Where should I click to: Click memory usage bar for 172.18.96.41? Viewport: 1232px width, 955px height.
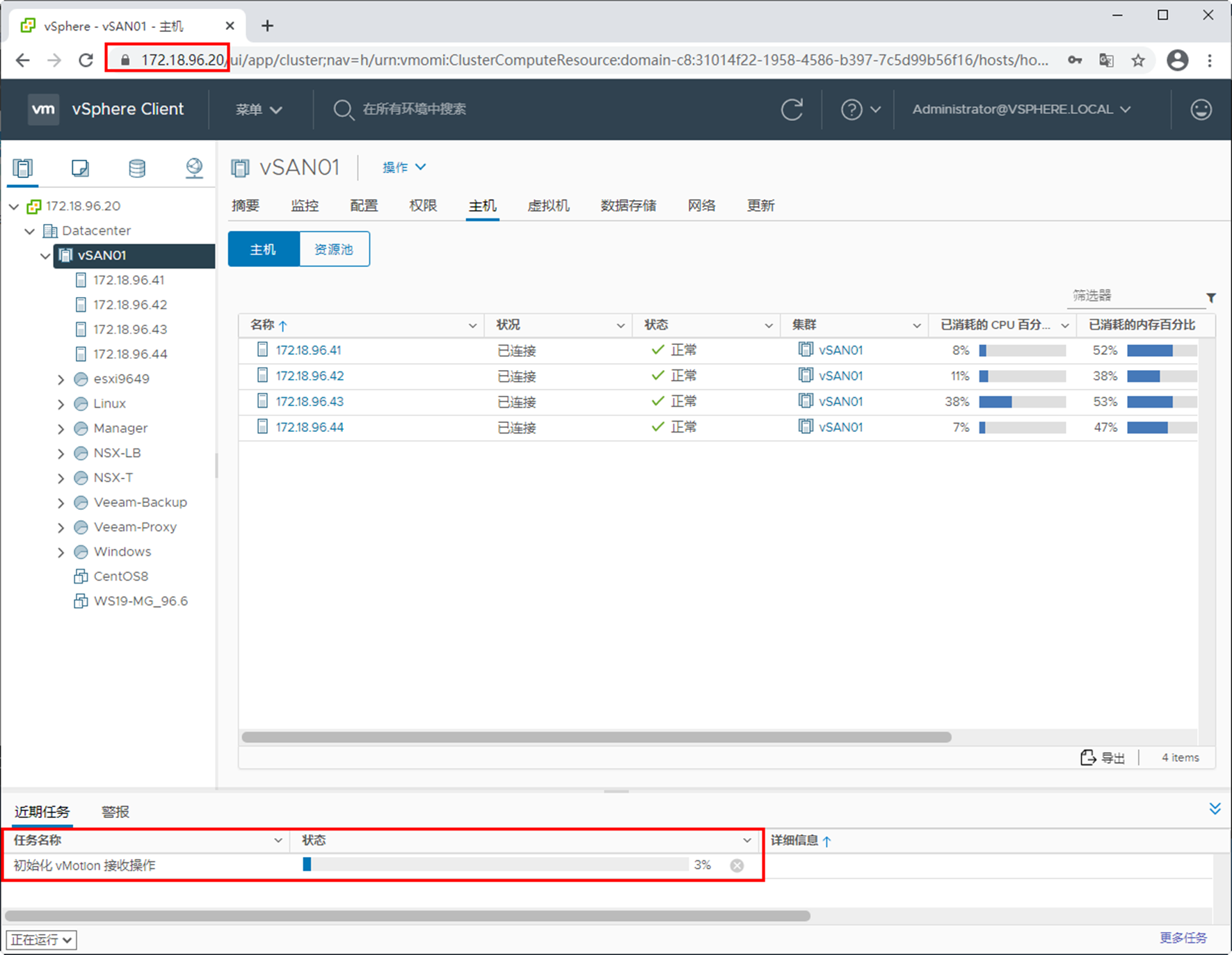[x=1162, y=351]
